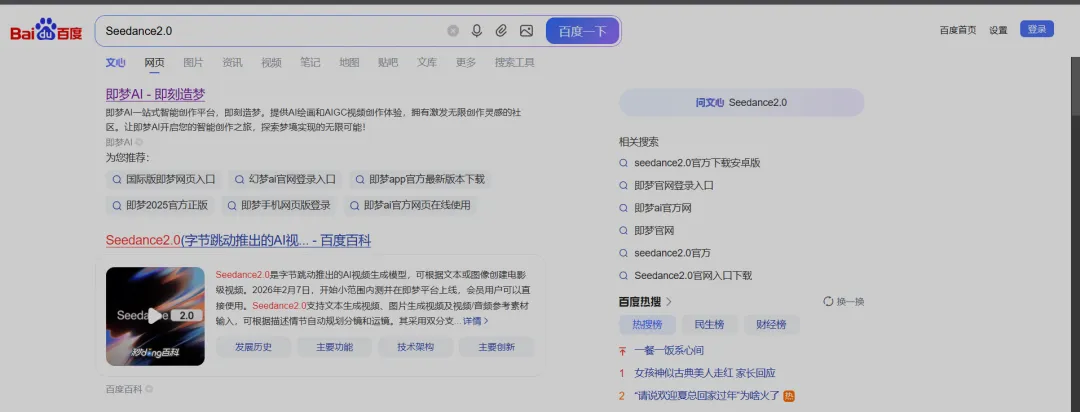Viewport: 1080px width, 412px height.
Task: Open hot topic 一餐一饭系心间
Action: click(x=669, y=351)
